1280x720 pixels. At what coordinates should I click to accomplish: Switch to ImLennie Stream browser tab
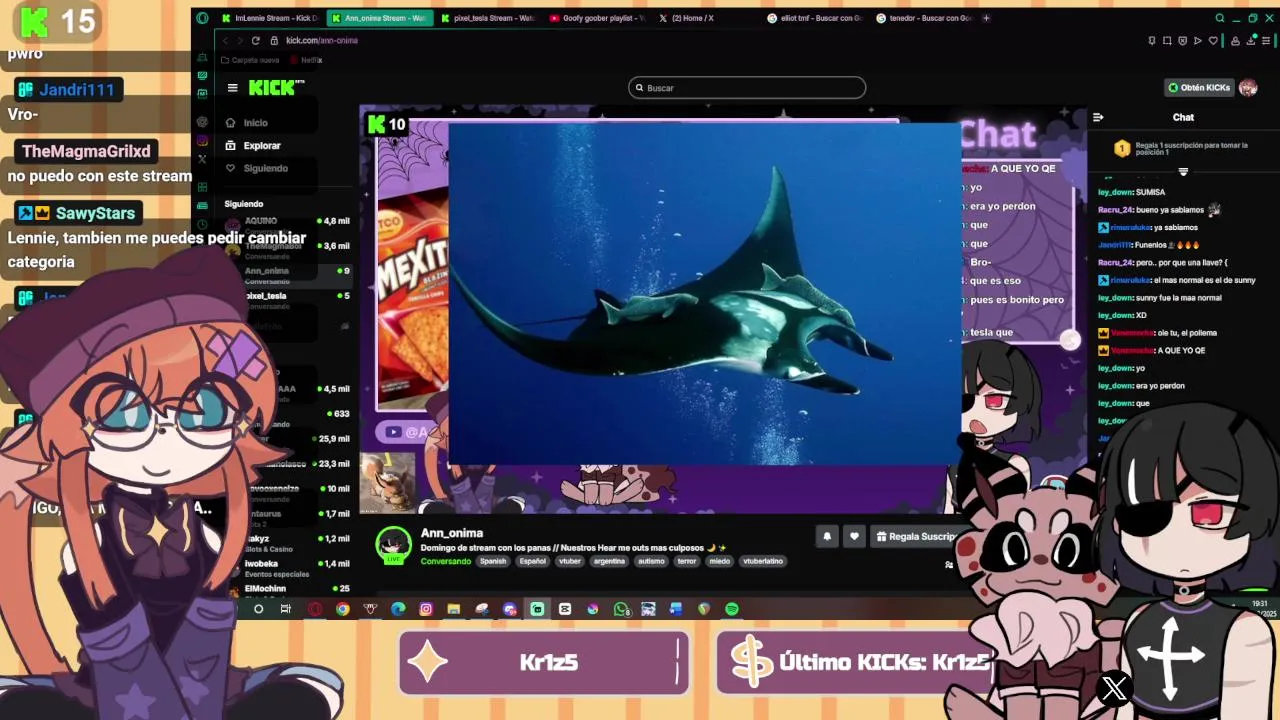click(270, 18)
